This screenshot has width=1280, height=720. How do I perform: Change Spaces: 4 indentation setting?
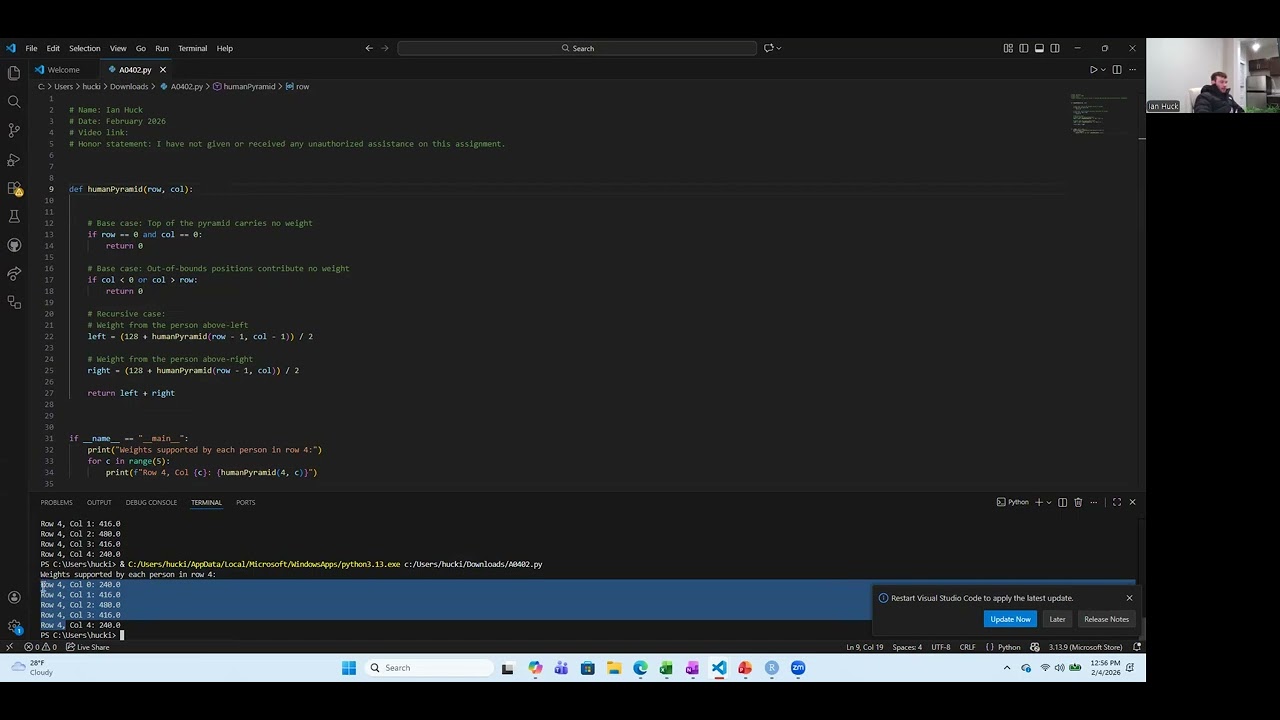[907, 647]
